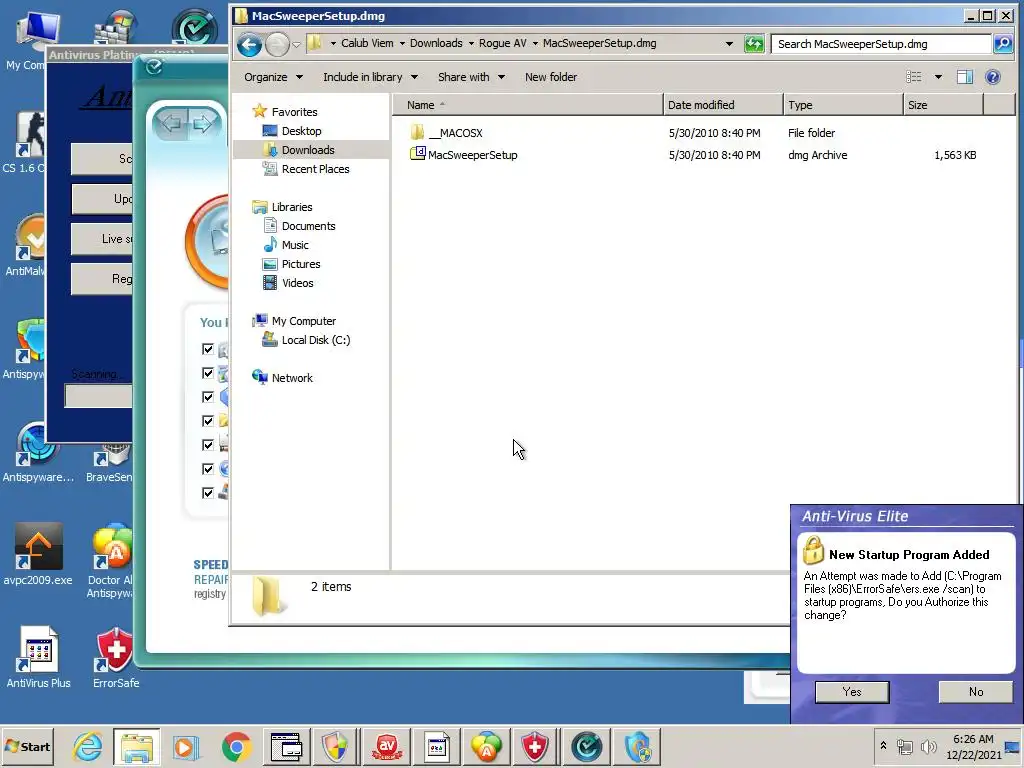Expand the Rogue AV breadcrumb arrow
The height and width of the screenshot is (768, 1024).
535,44
